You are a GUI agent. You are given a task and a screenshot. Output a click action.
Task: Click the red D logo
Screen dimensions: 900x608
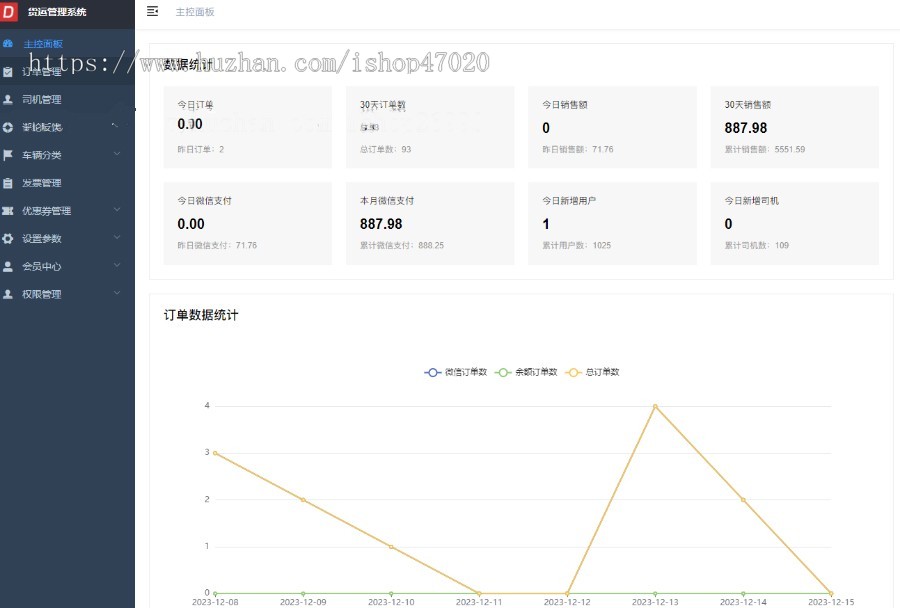9,11
